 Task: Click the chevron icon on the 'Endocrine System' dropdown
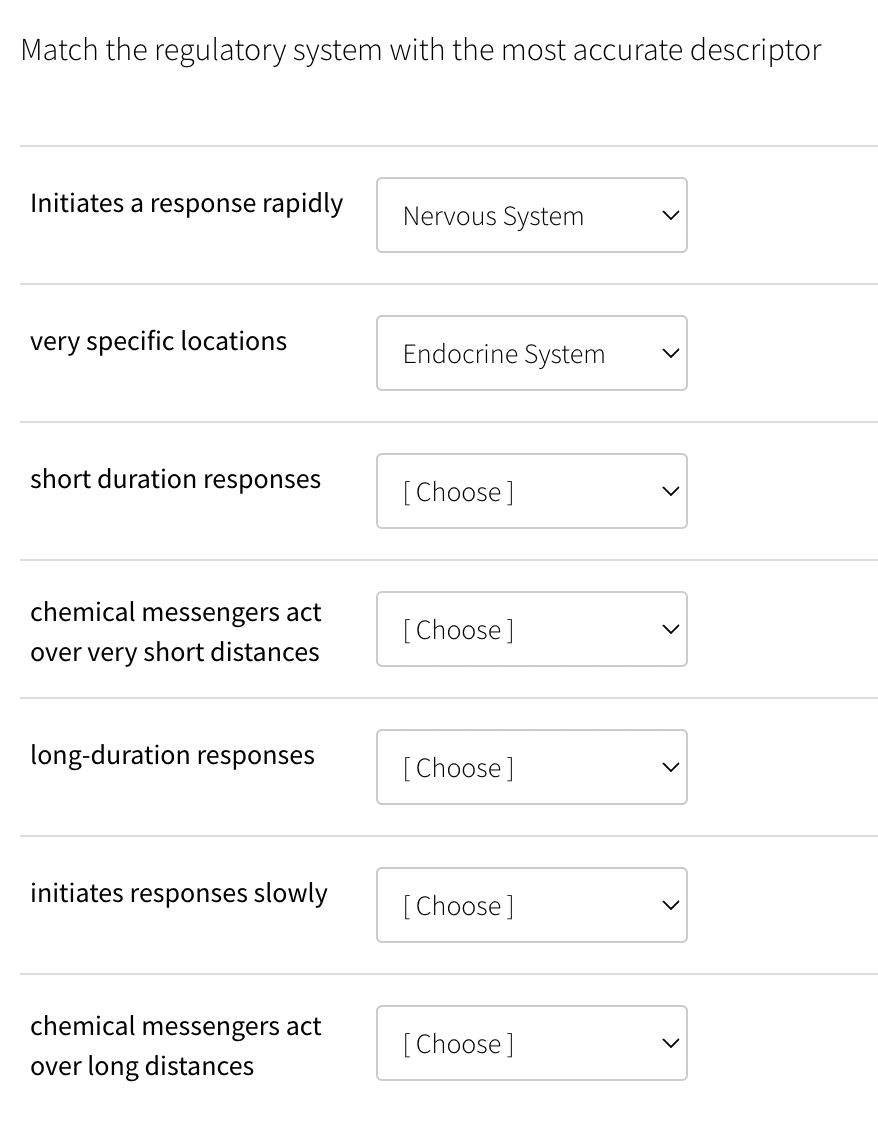670,353
